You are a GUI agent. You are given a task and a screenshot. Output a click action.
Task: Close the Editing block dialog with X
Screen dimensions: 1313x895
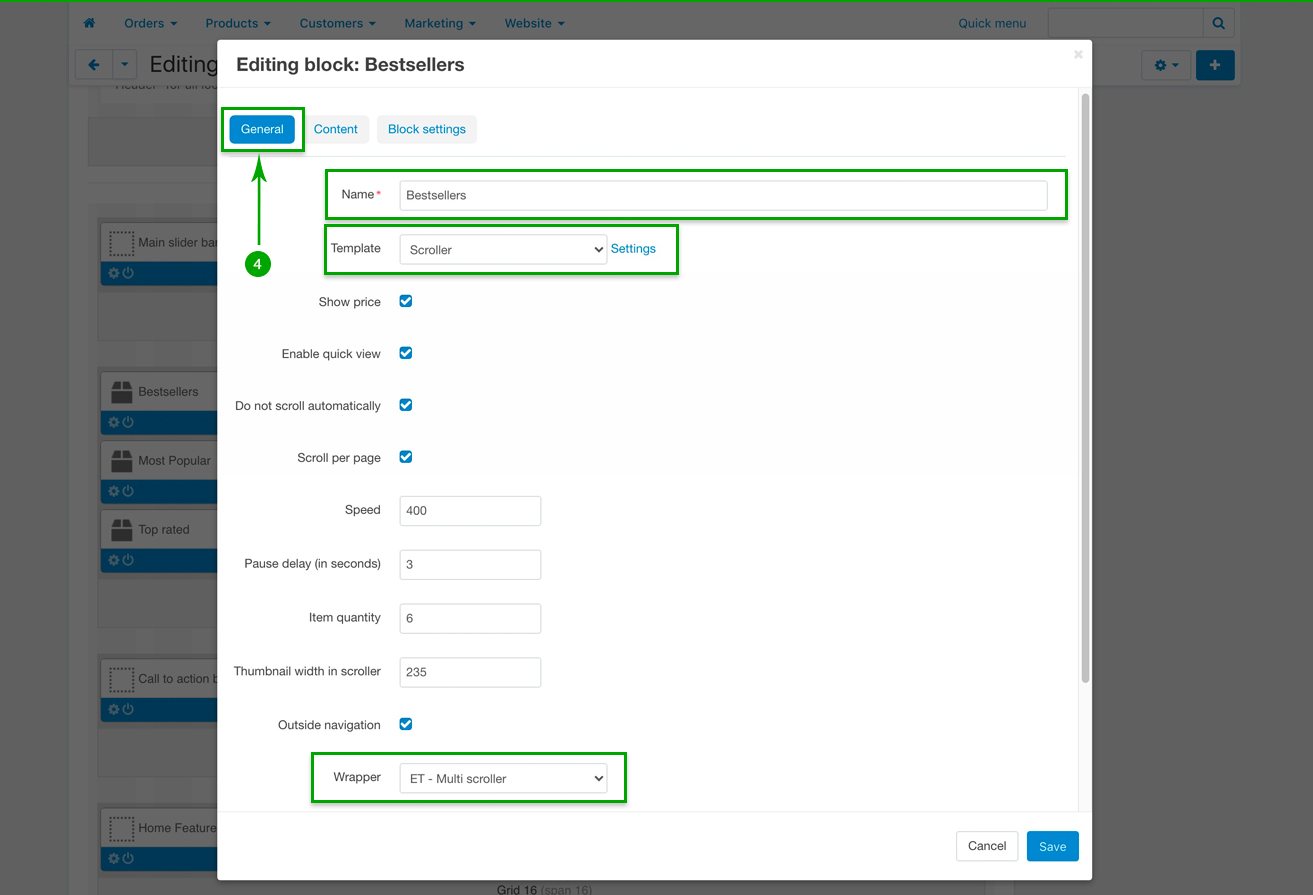point(1078,55)
